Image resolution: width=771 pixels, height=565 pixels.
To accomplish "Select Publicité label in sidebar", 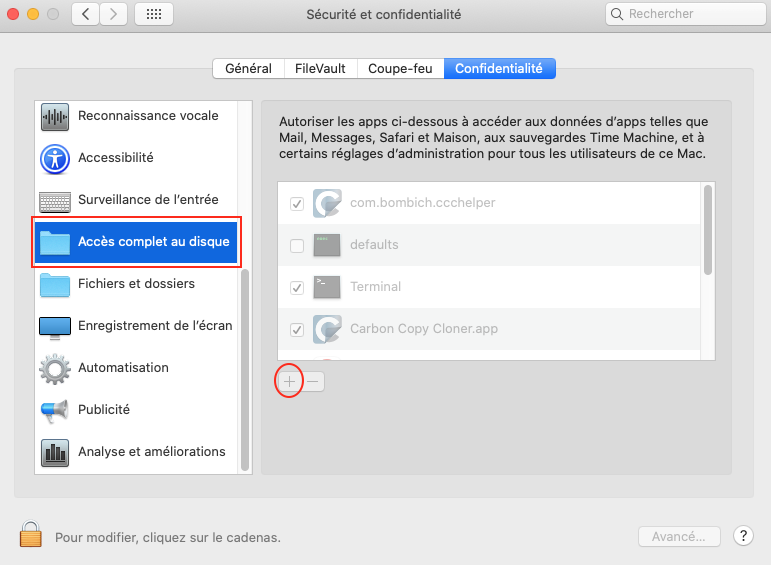I will coord(104,410).
